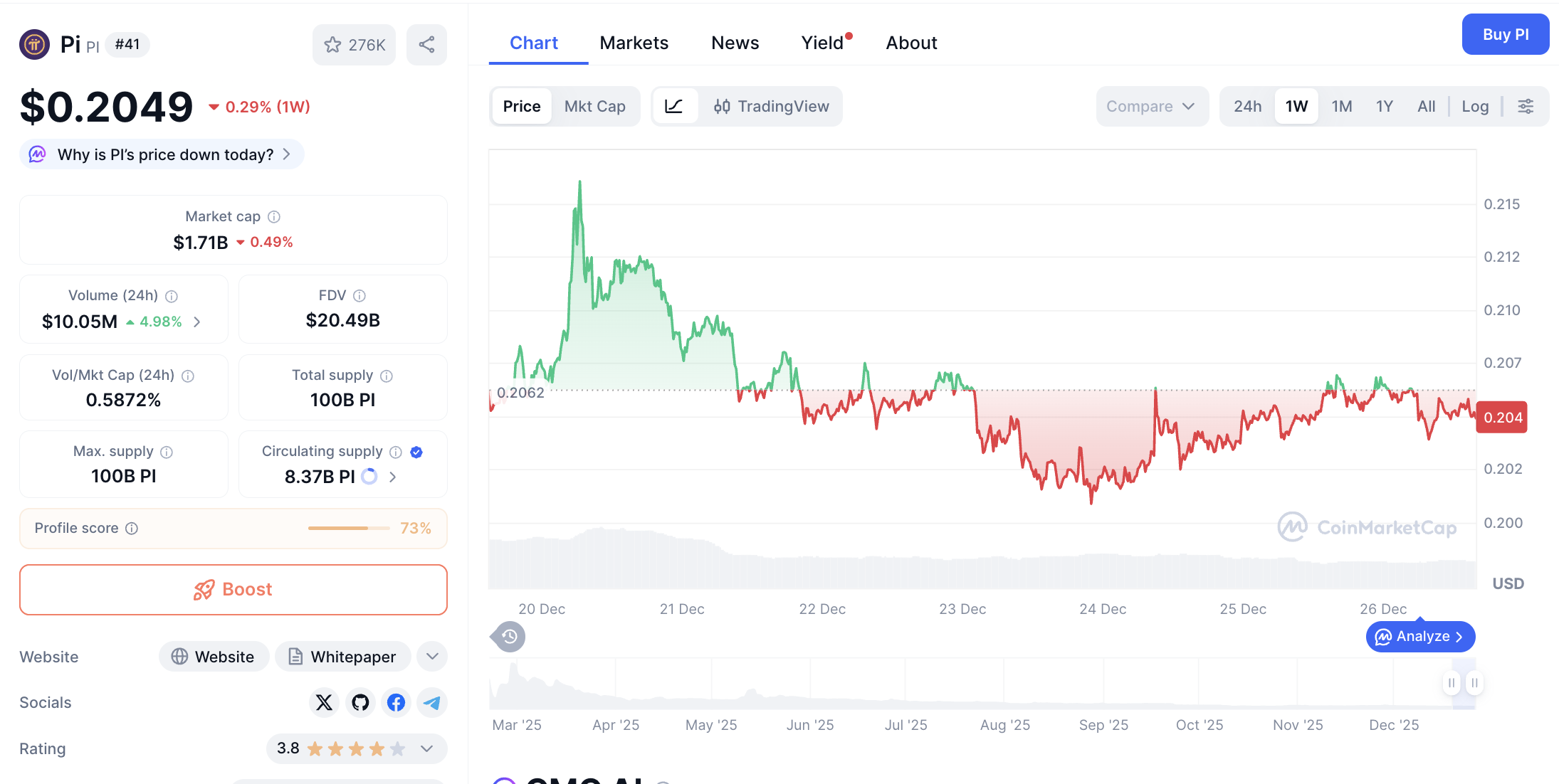
Task: Open Pi's X (Twitter) social icon
Action: 324,702
